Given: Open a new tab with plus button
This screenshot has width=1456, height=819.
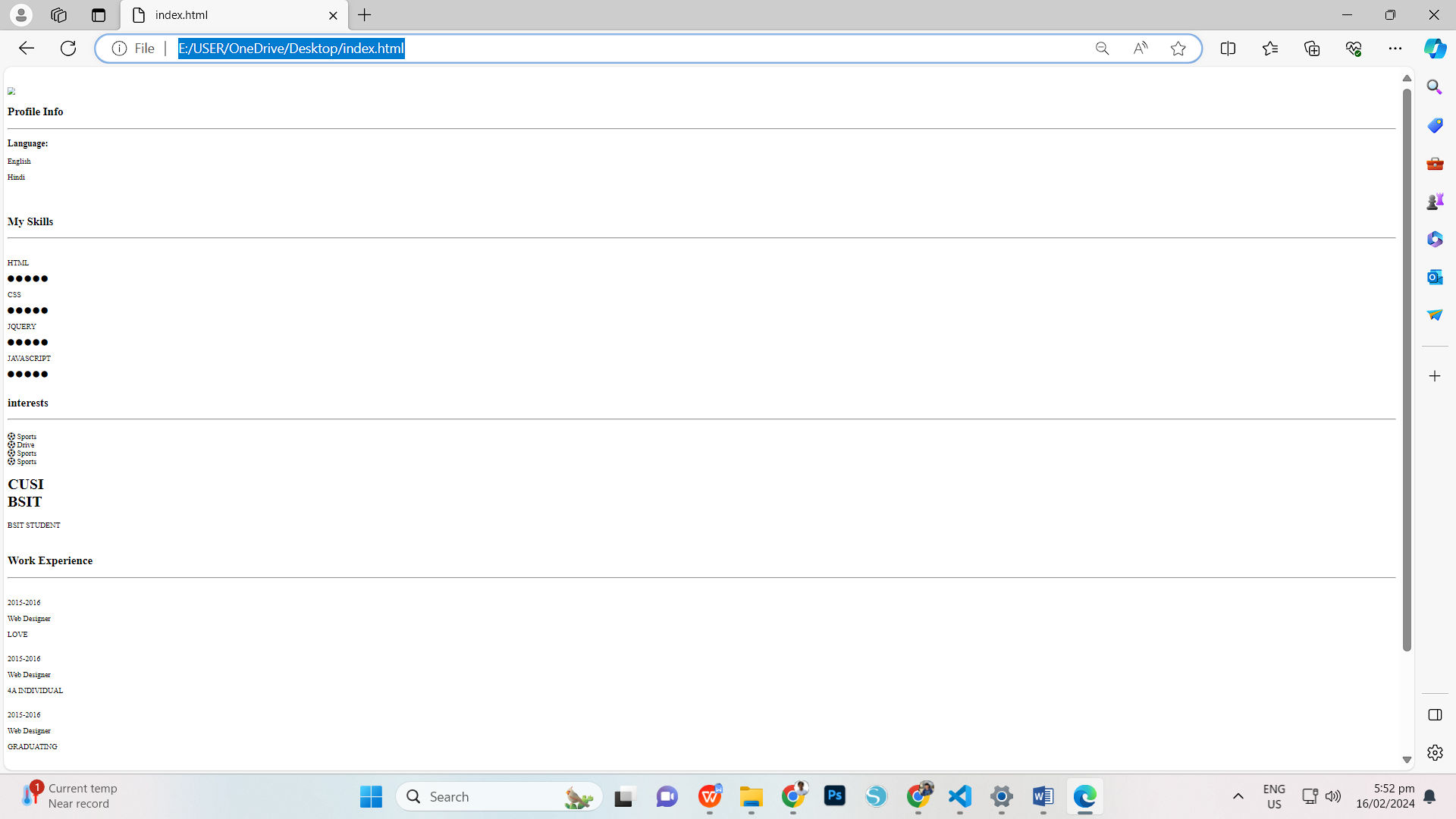Looking at the screenshot, I should coord(365,15).
